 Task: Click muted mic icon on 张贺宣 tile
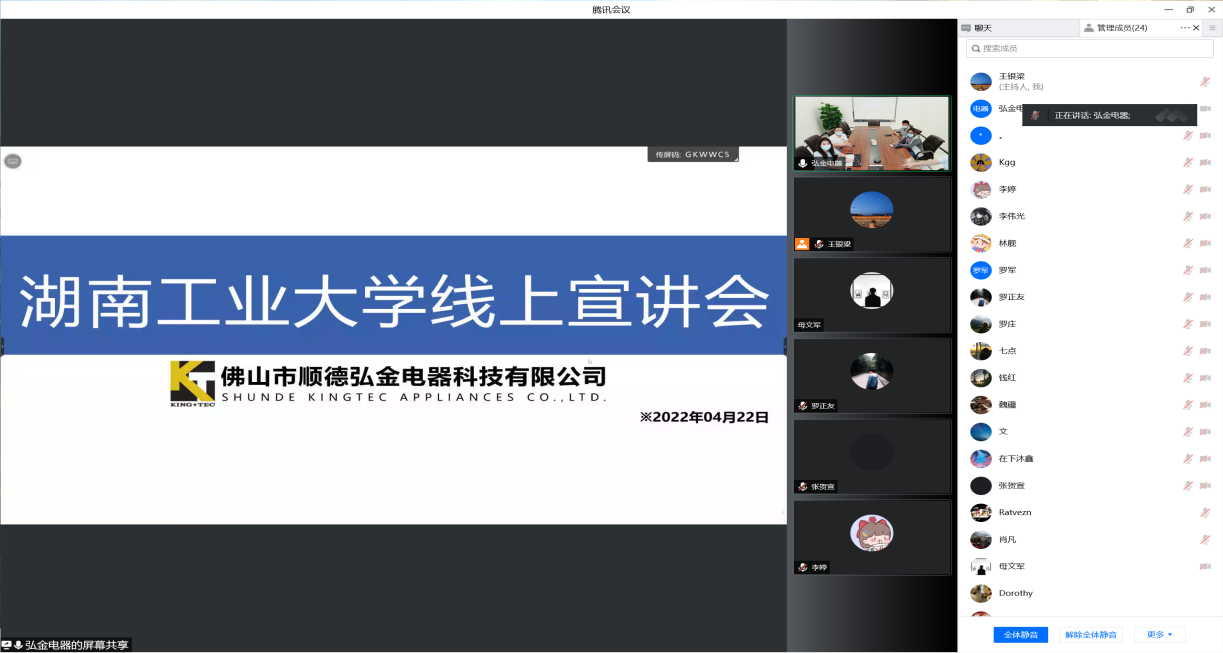[803, 487]
